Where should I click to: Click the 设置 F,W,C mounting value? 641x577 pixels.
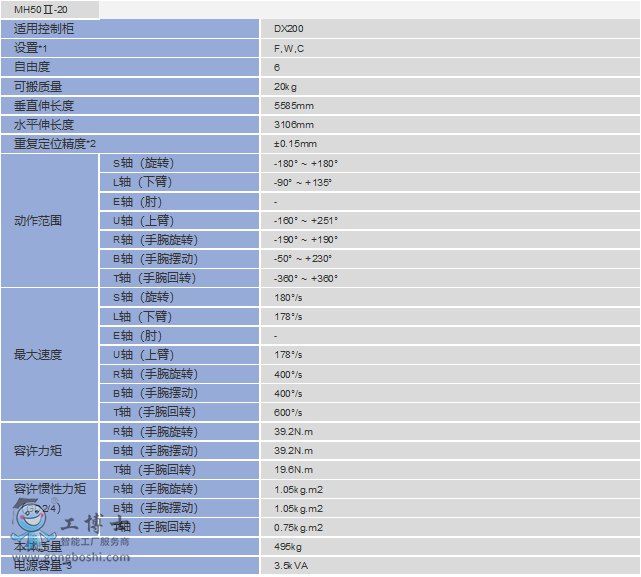[289, 48]
